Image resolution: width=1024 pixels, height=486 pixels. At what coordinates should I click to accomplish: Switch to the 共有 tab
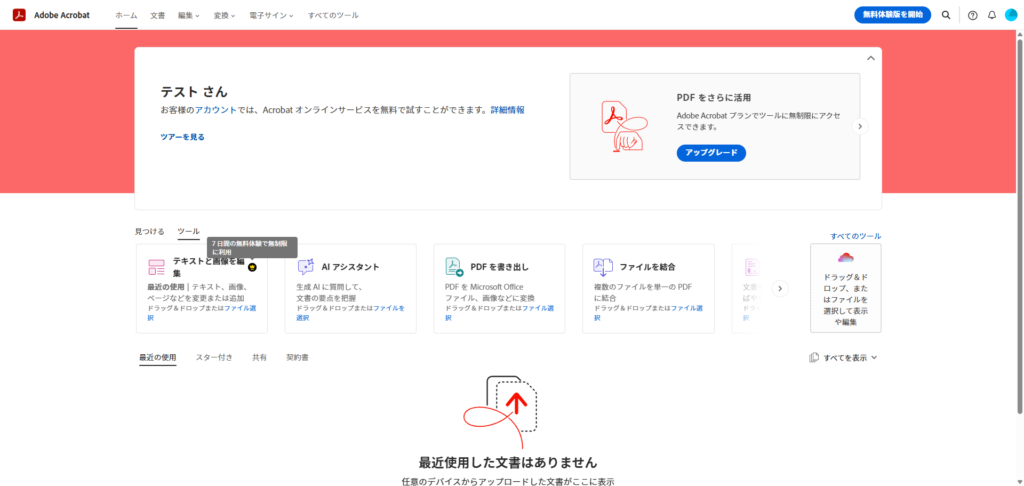259,357
